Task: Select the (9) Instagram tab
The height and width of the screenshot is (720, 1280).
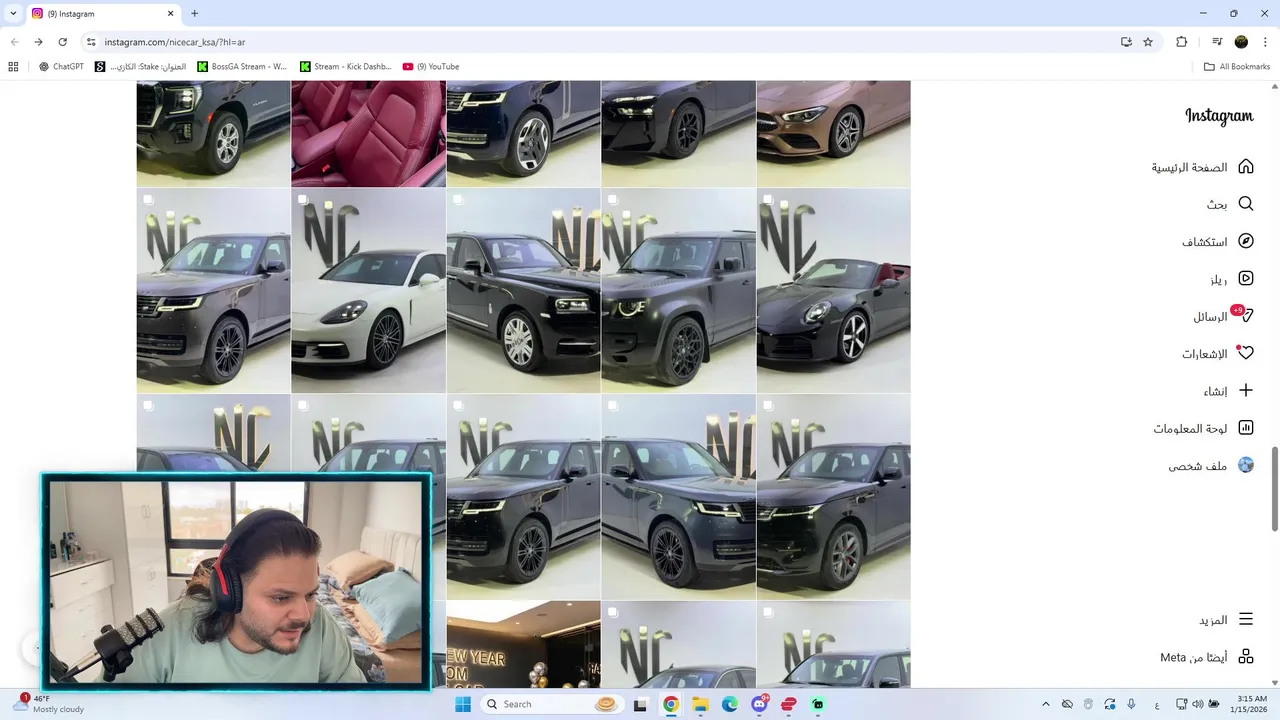Action: tap(104, 13)
